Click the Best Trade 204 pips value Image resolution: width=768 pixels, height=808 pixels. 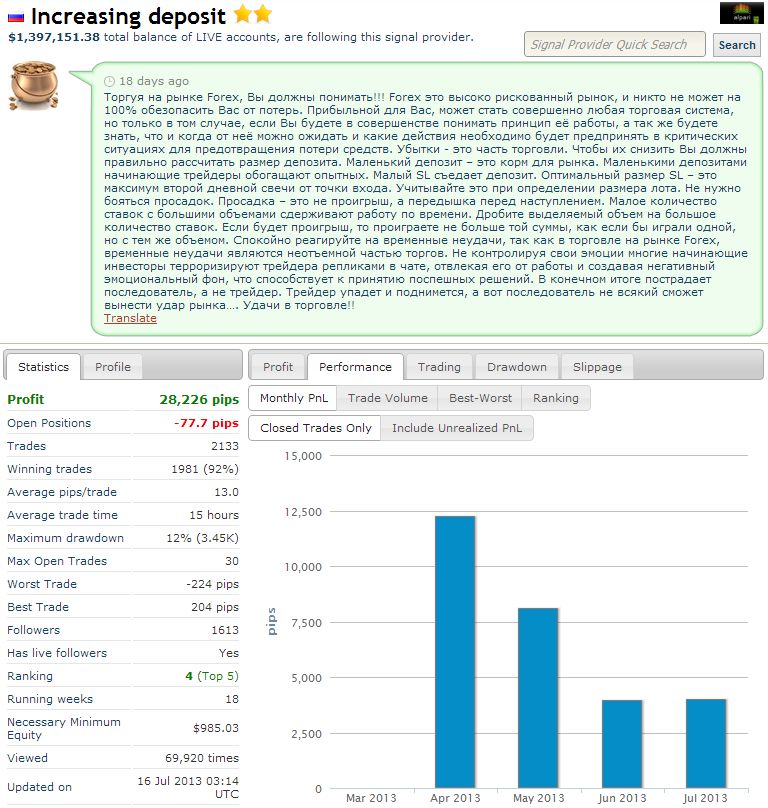[215, 607]
